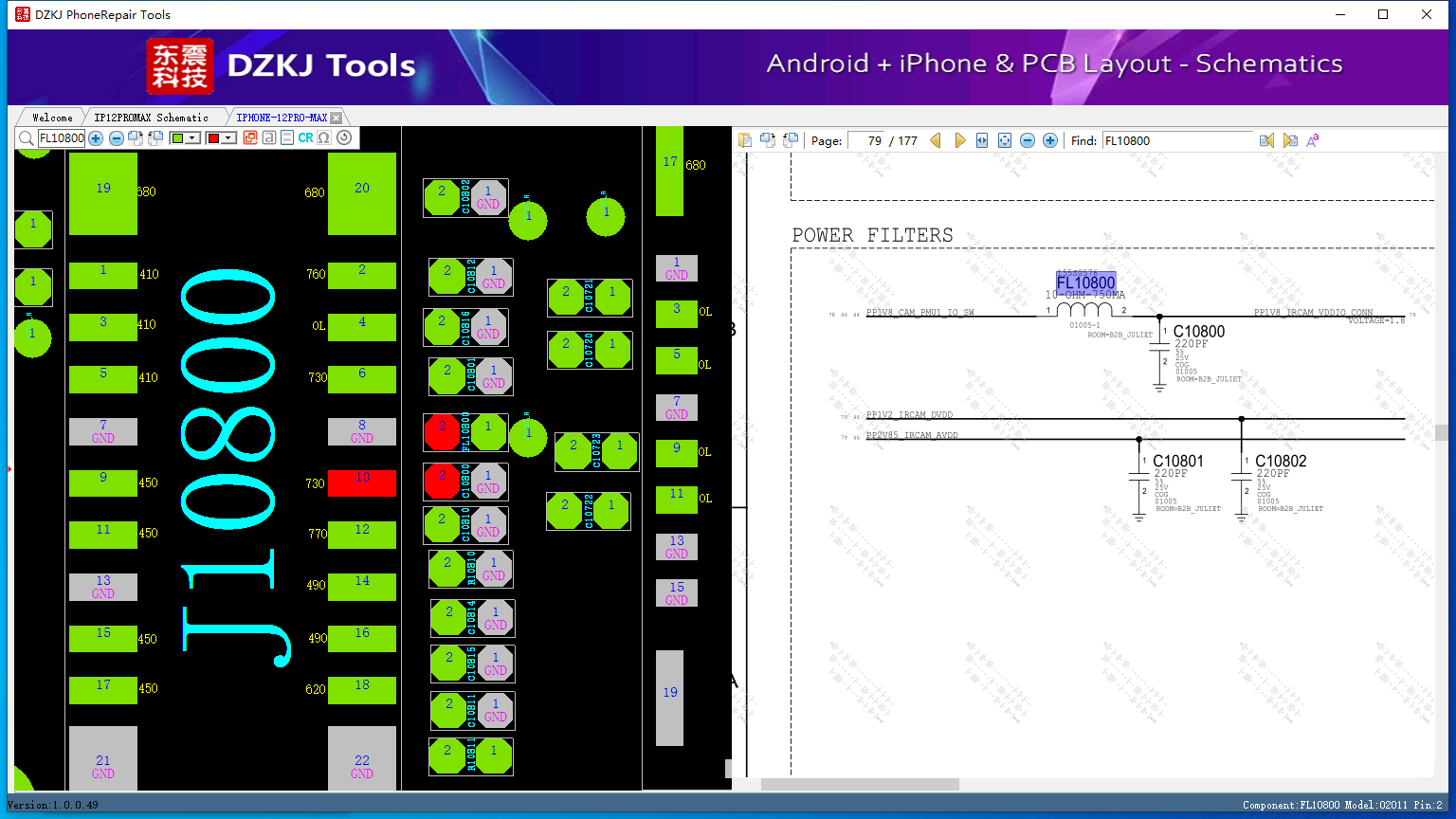This screenshot has width=1456, height=819.
Task: Click the circular reset icon in PCB toolbar
Action: tap(344, 138)
